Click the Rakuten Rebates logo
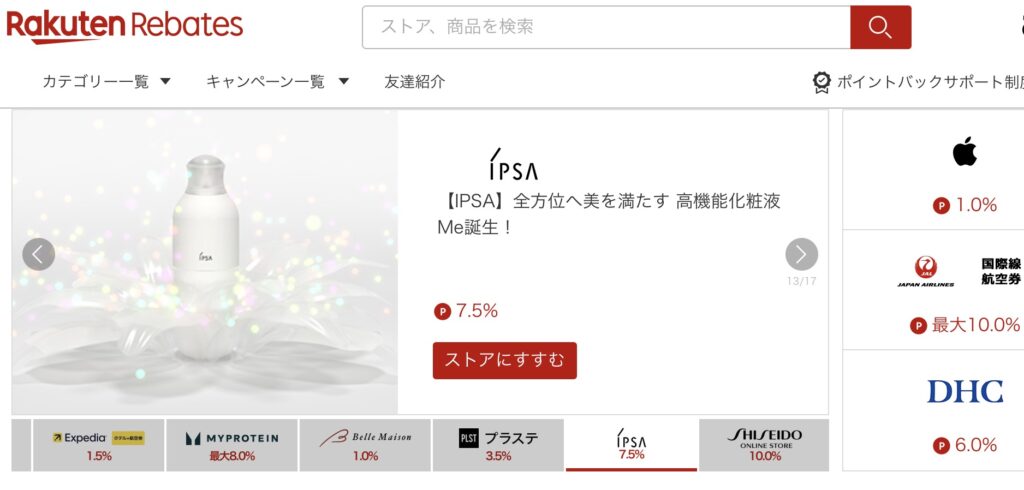 point(124,25)
